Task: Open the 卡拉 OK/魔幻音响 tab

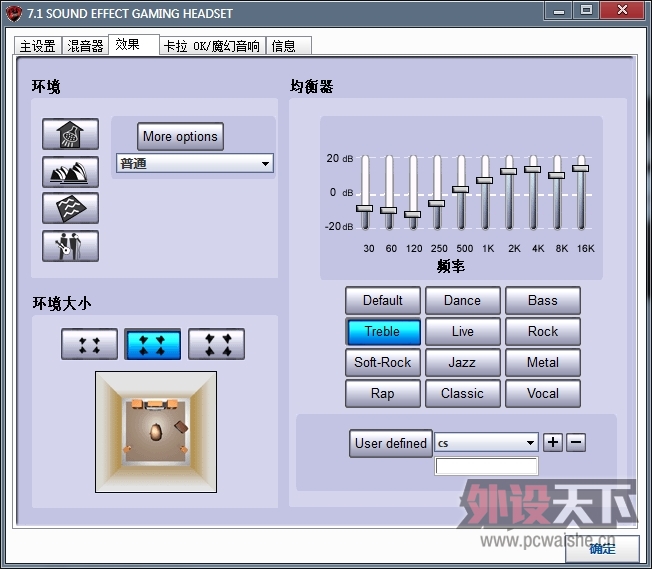Action: (x=212, y=46)
